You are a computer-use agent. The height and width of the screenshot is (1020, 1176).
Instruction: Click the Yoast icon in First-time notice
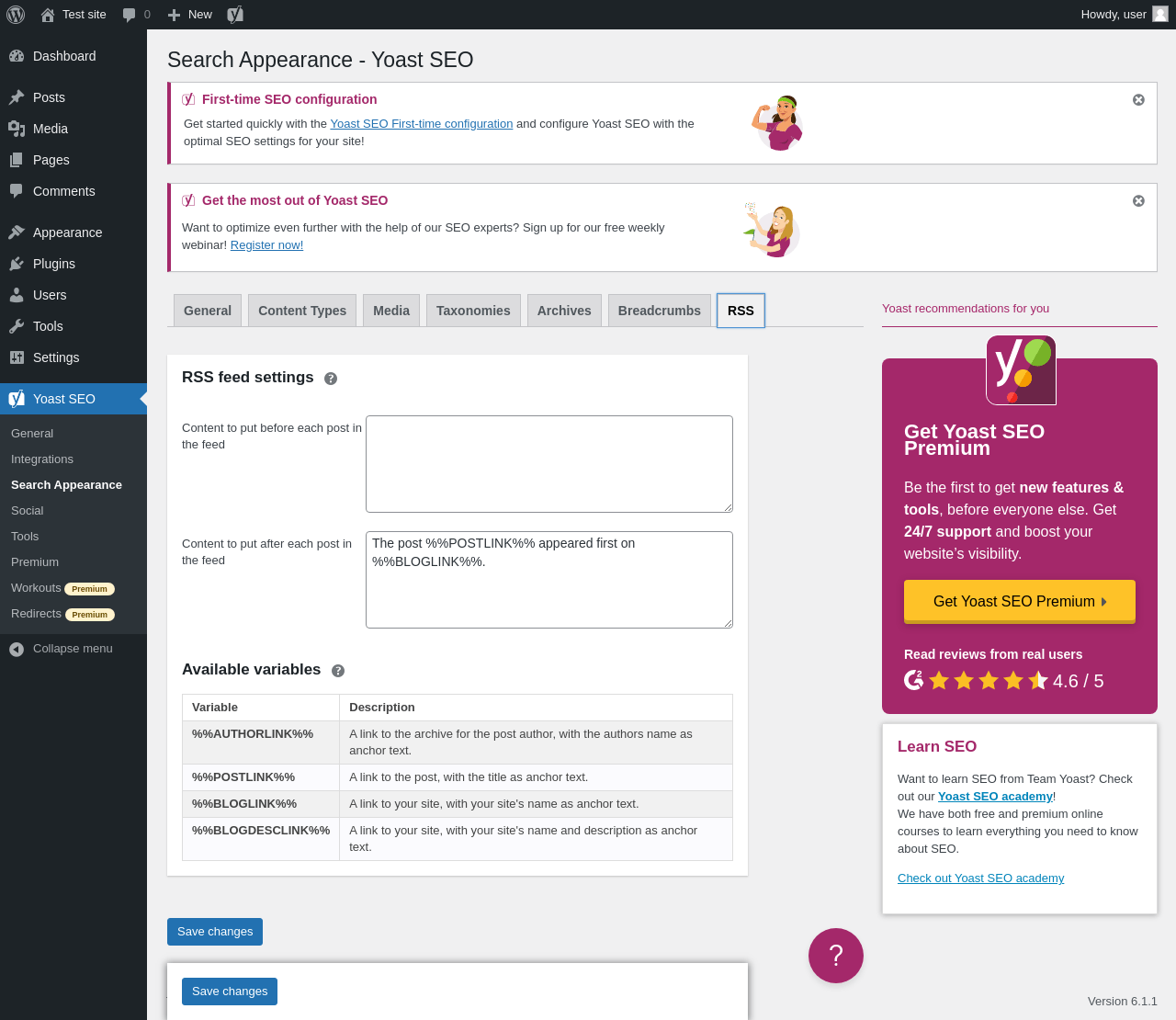(188, 99)
